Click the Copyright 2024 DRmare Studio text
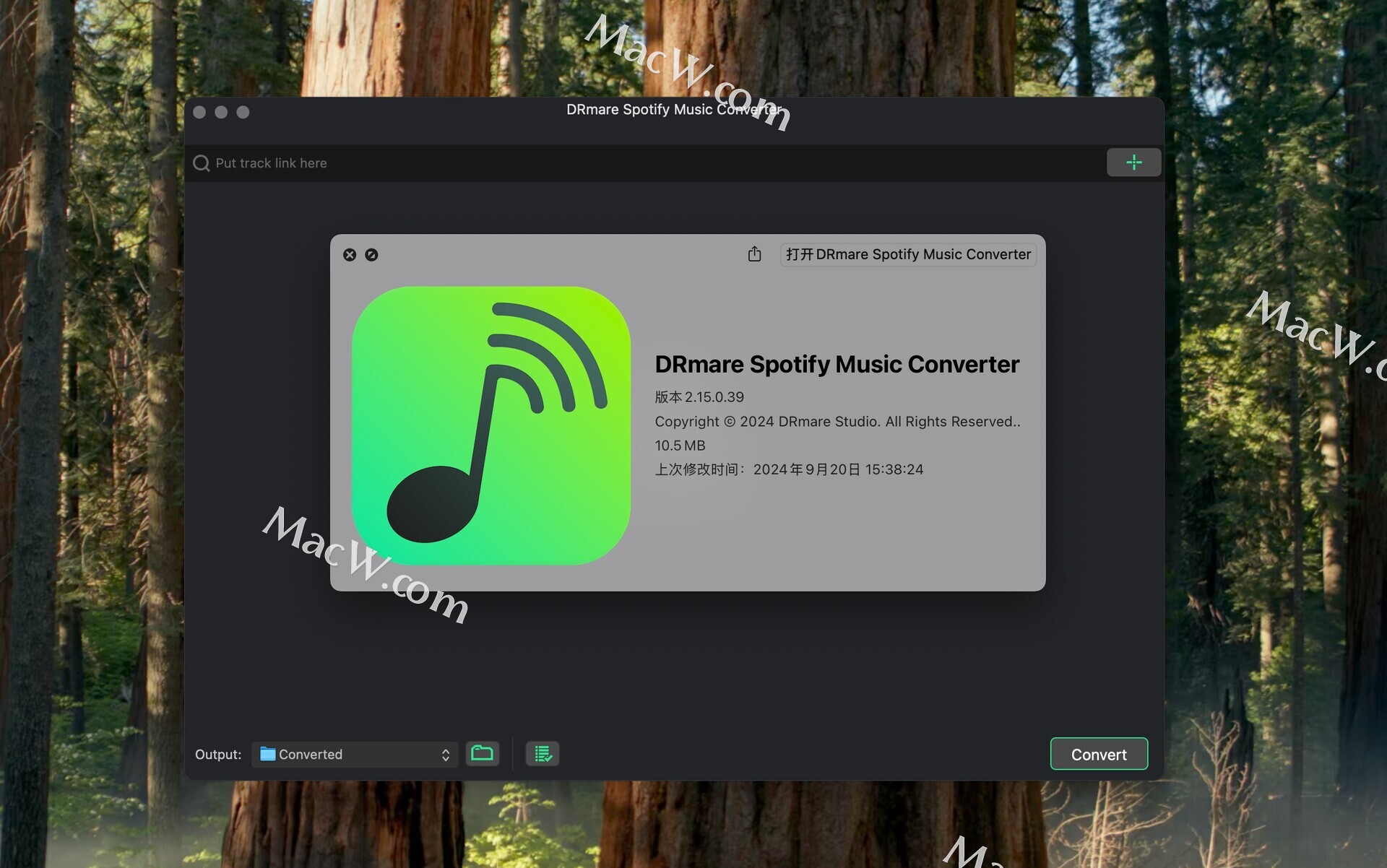This screenshot has height=868, width=1387. pyautogui.click(x=837, y=422)
